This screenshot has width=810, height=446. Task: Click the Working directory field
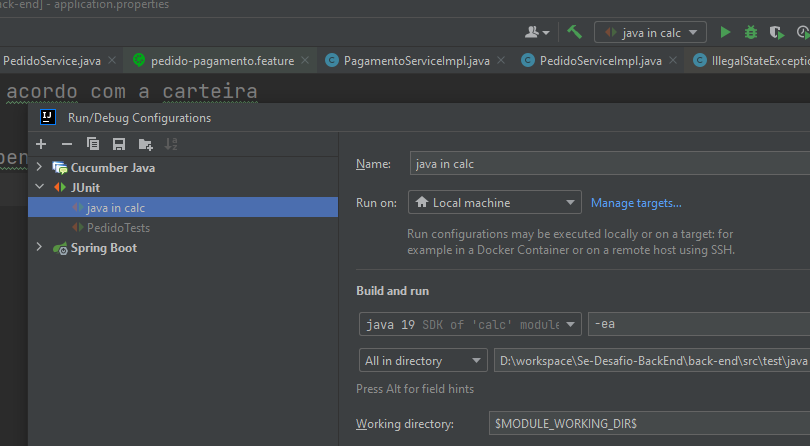(x=649, y=423)
